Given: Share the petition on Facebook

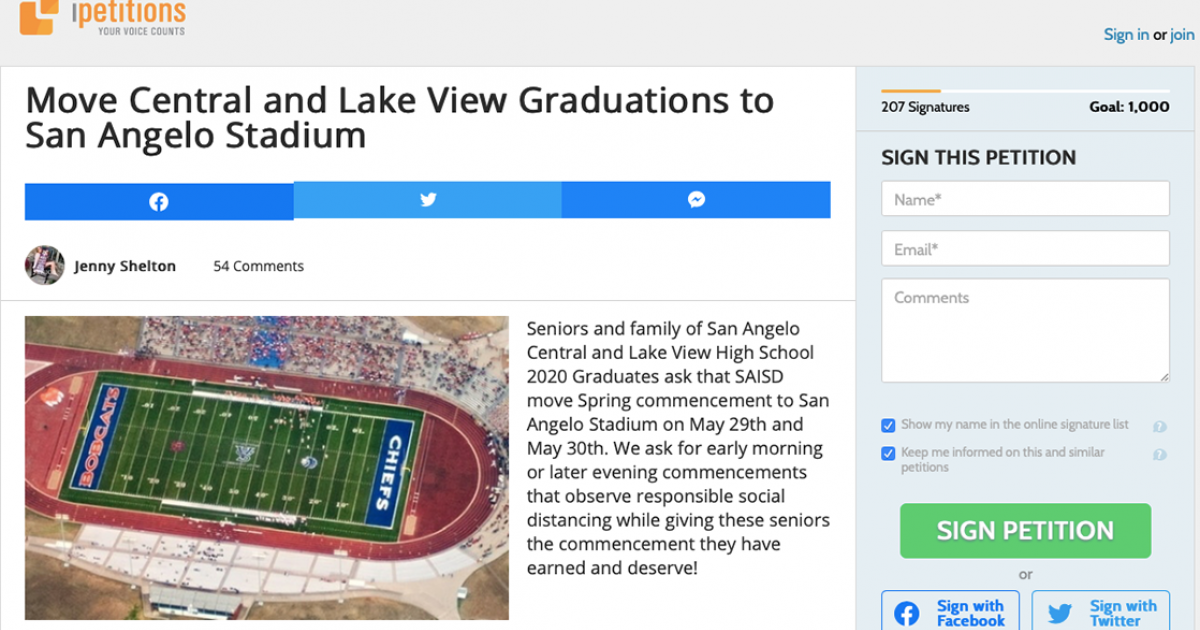Looking at the screenshot, I should pos(158,200).
